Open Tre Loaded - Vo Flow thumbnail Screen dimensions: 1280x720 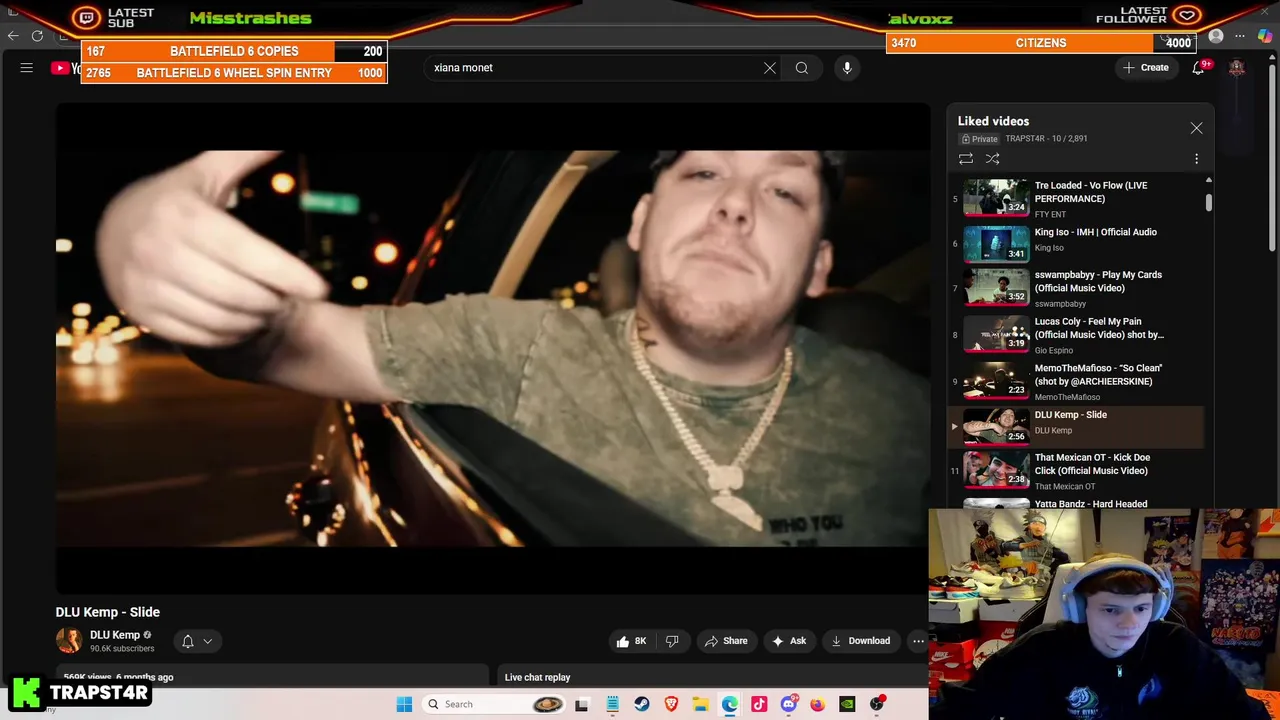coord(996,198)
